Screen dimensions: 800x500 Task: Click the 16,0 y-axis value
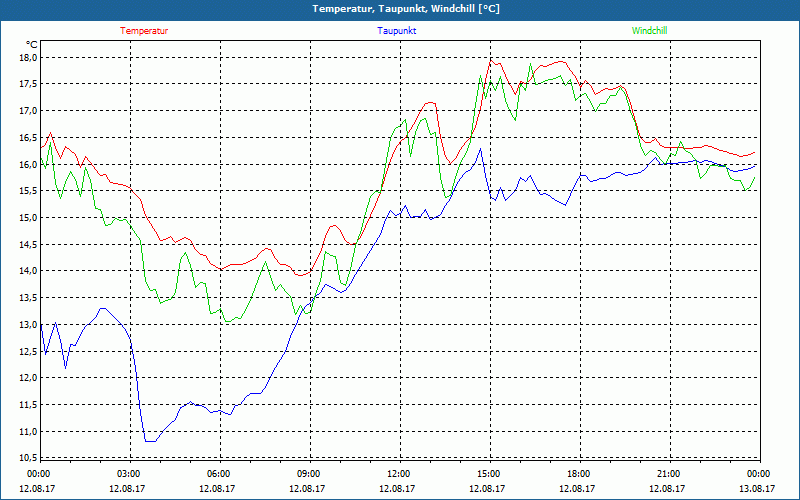click(28, 164)
